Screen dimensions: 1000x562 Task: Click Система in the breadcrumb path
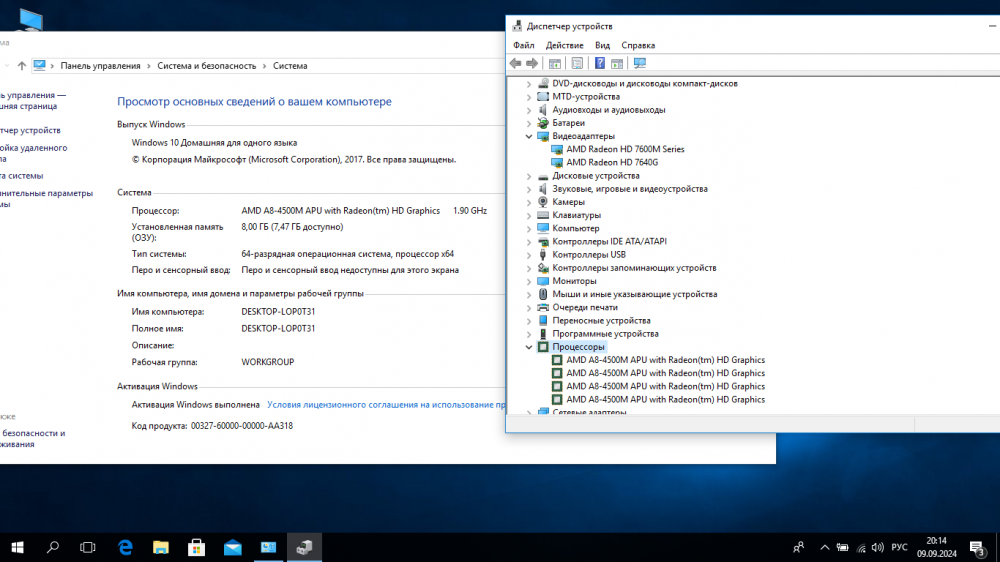290,66
